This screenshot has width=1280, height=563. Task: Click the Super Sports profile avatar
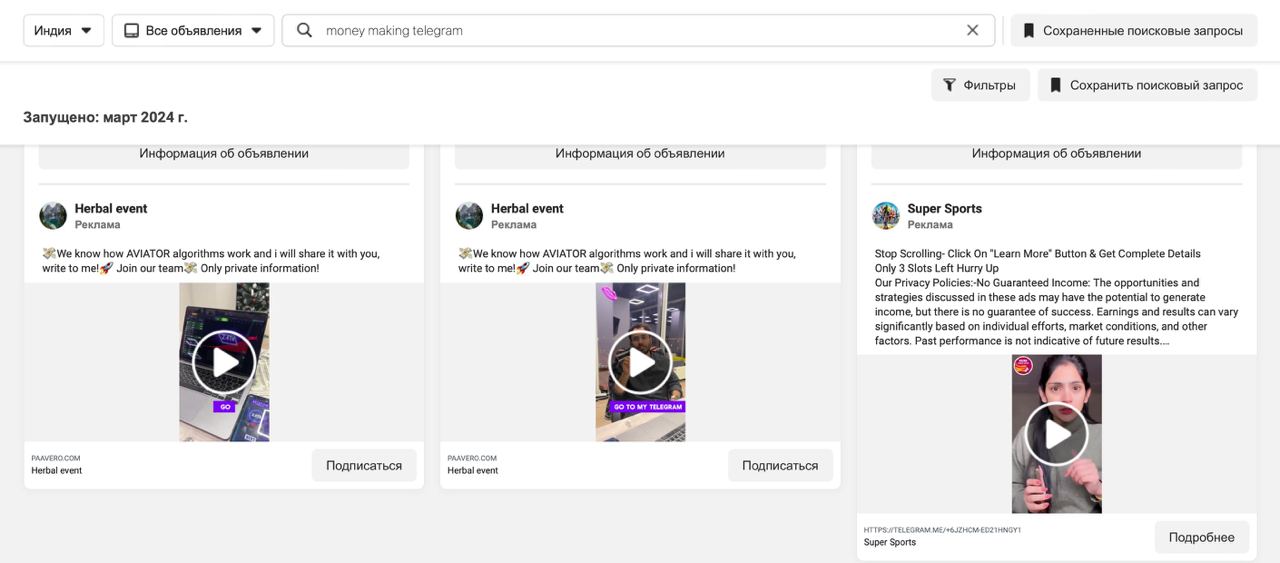coord(886,216)
